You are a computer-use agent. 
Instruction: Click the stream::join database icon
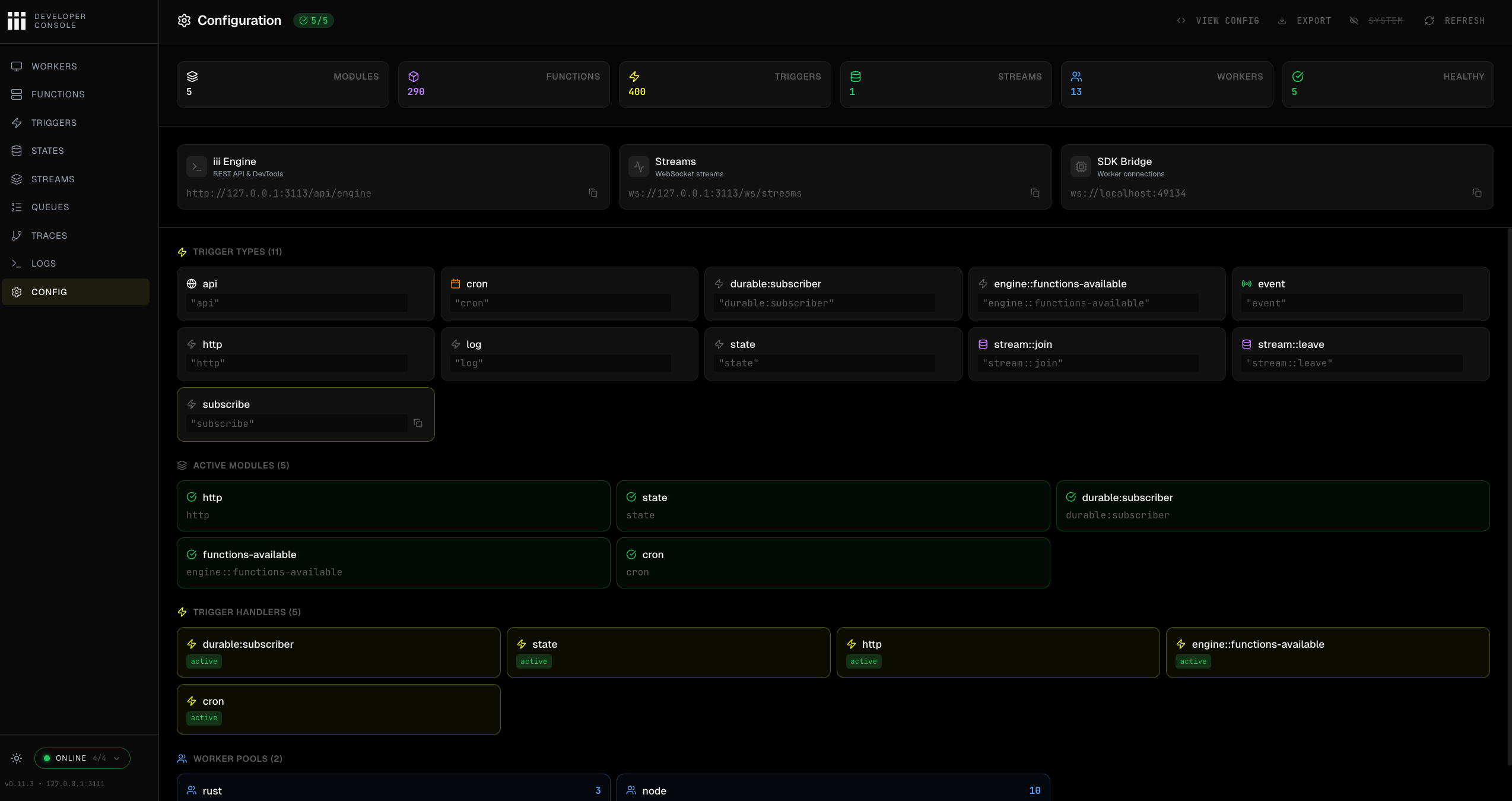(983, 344)
